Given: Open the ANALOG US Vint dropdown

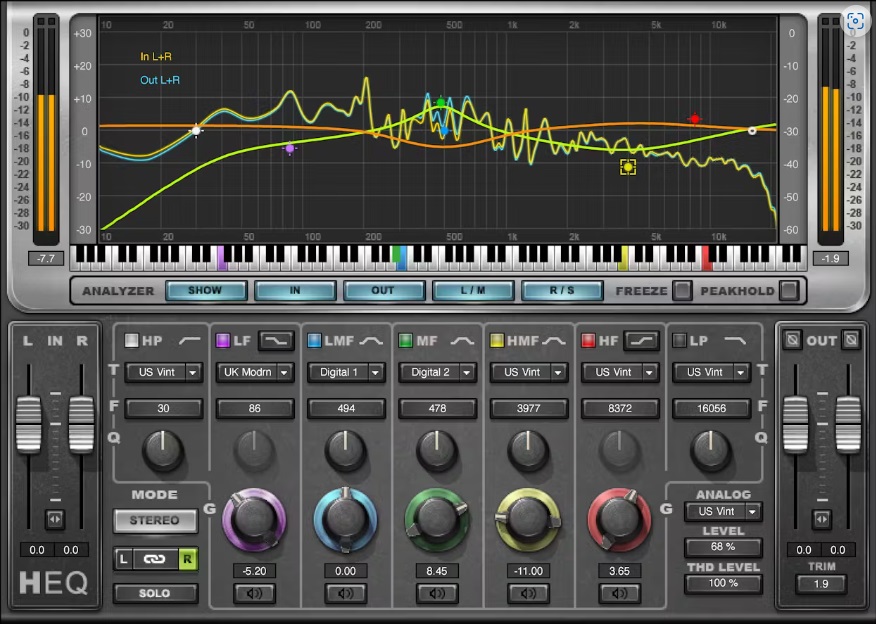Looking at the screenshot, I should coord(723,511).
